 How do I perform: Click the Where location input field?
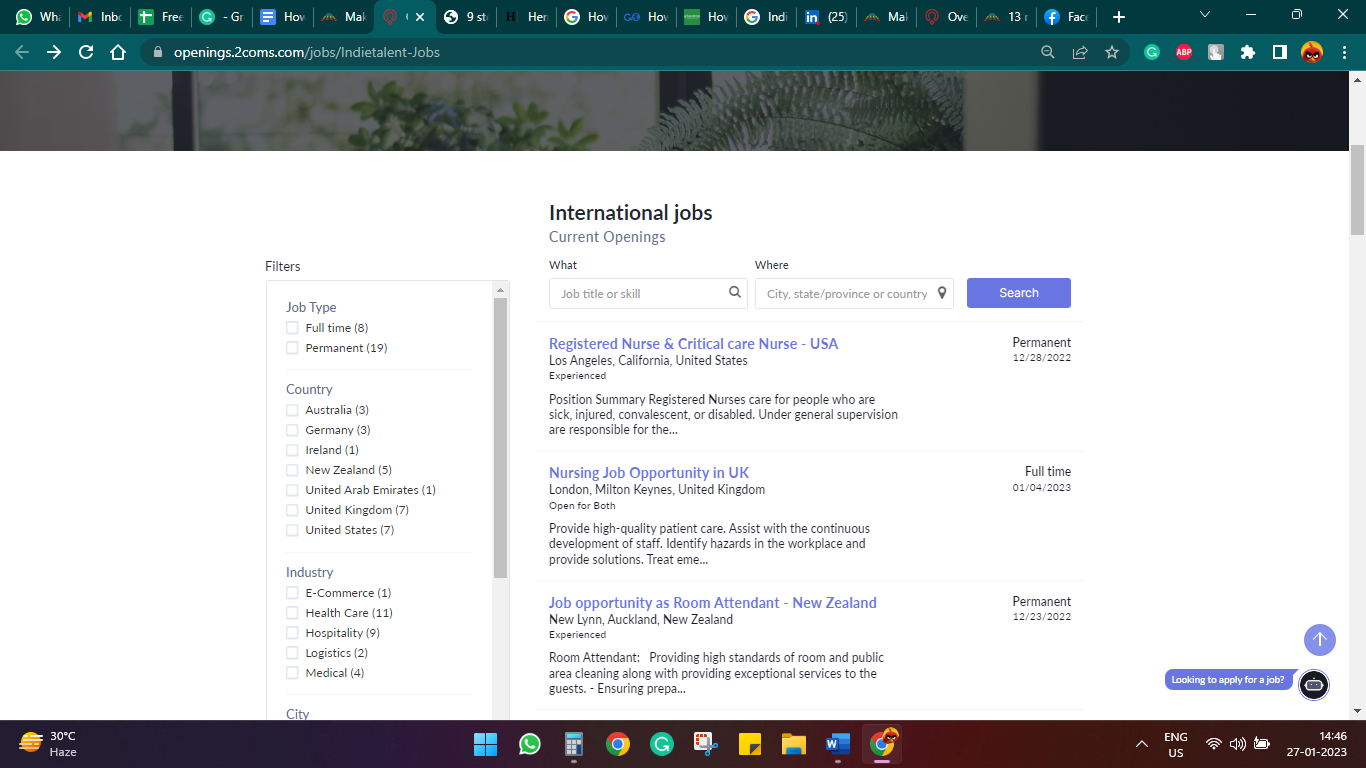pyautogui.click(x=846, y=294)
